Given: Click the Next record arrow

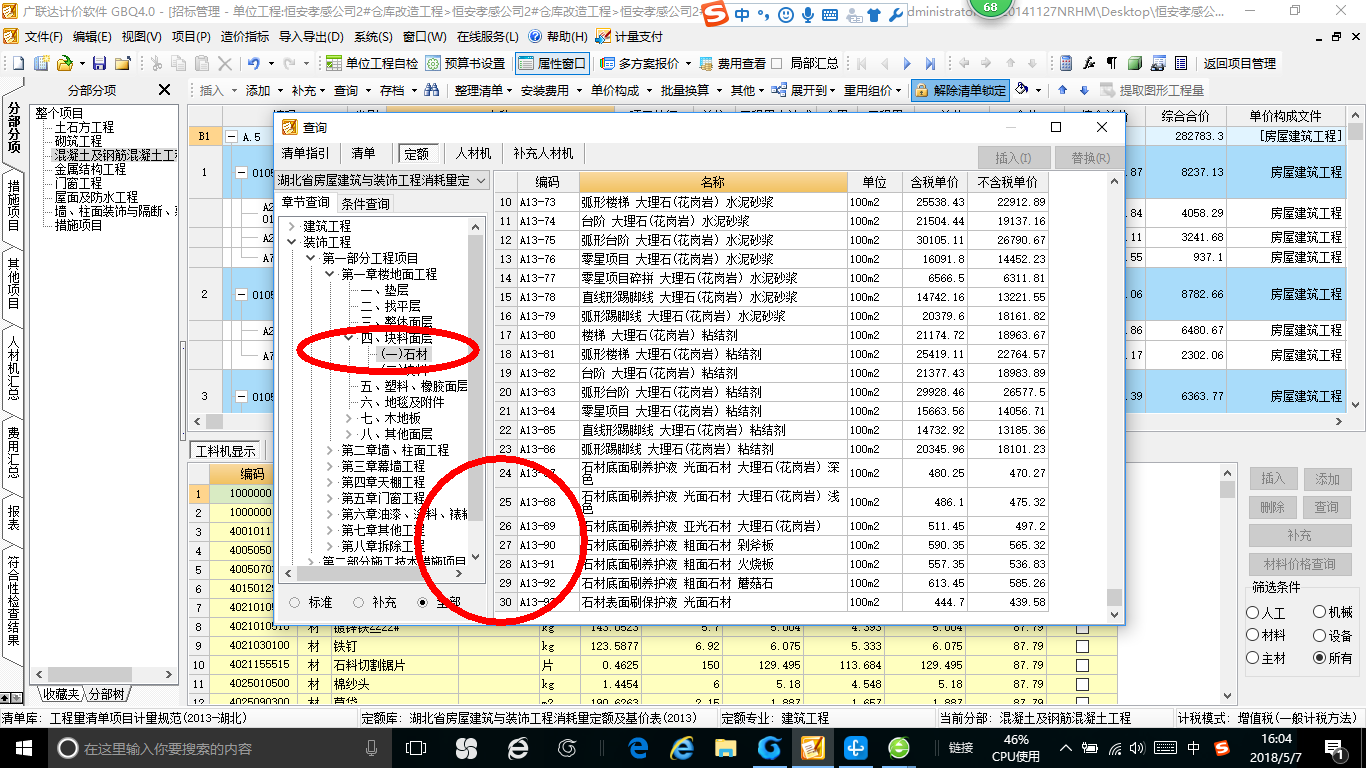Looking at the screenshot, I should pyautogui.click(x=907, y=63).
